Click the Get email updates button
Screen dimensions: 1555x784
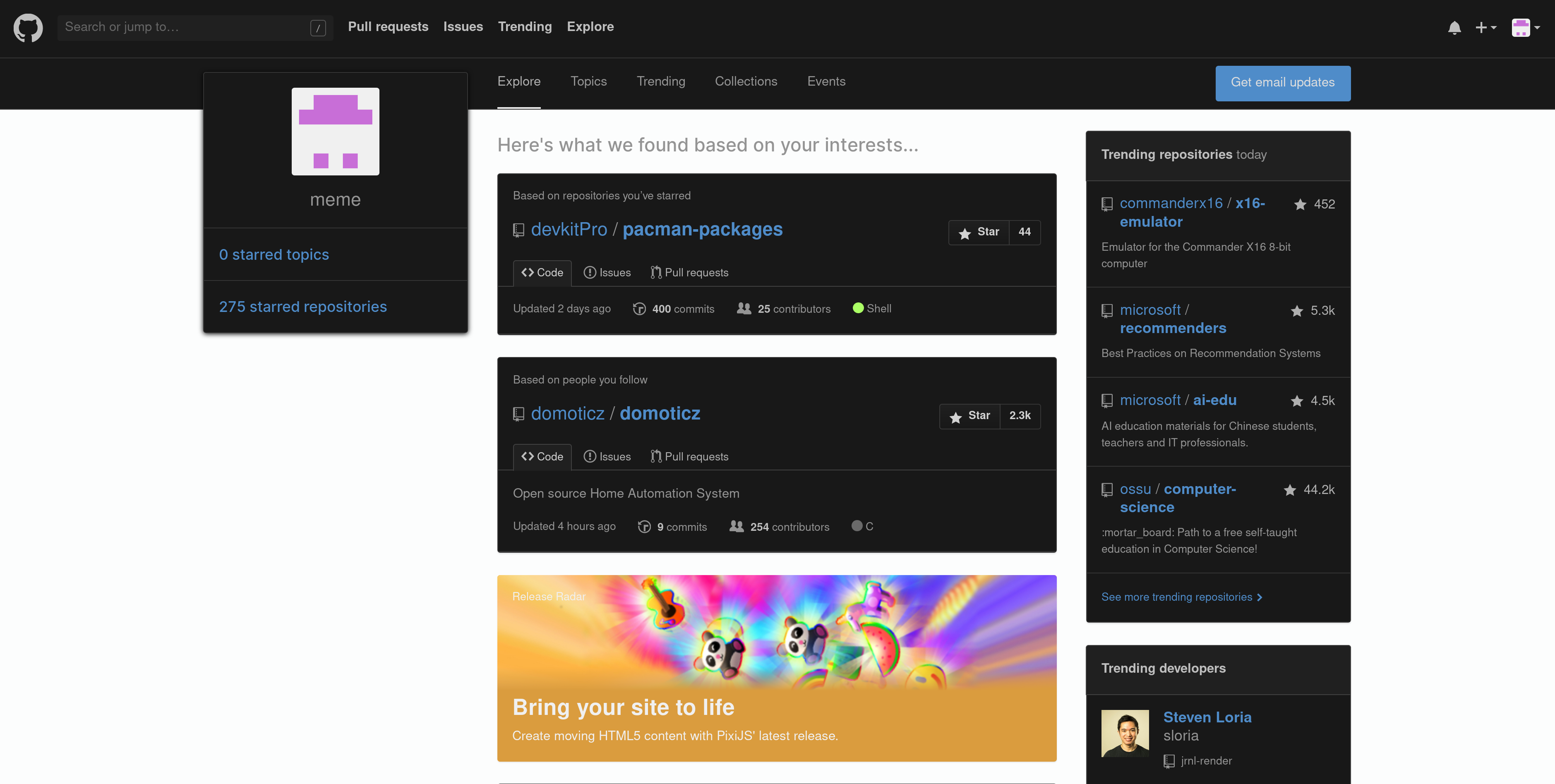pos(1283,83)
